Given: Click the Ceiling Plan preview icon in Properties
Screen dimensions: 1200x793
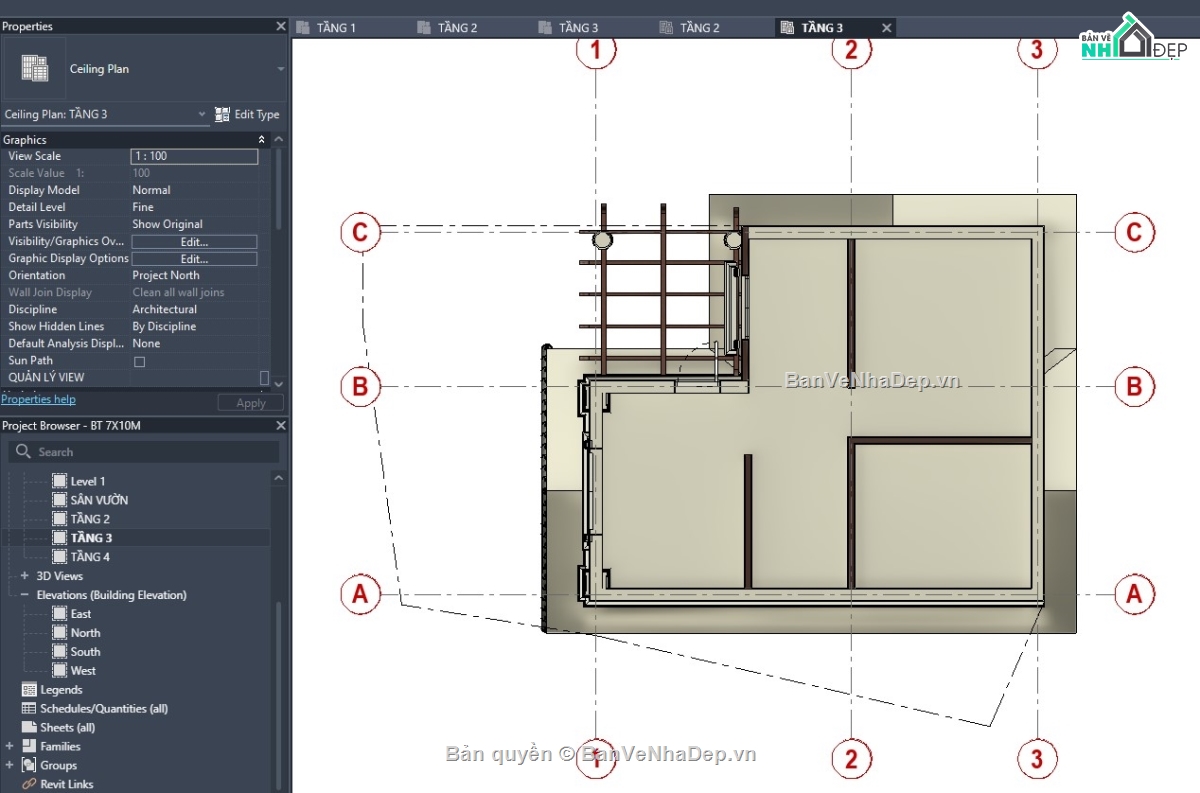Looking at the screenshot, I should tap(34, 66).
